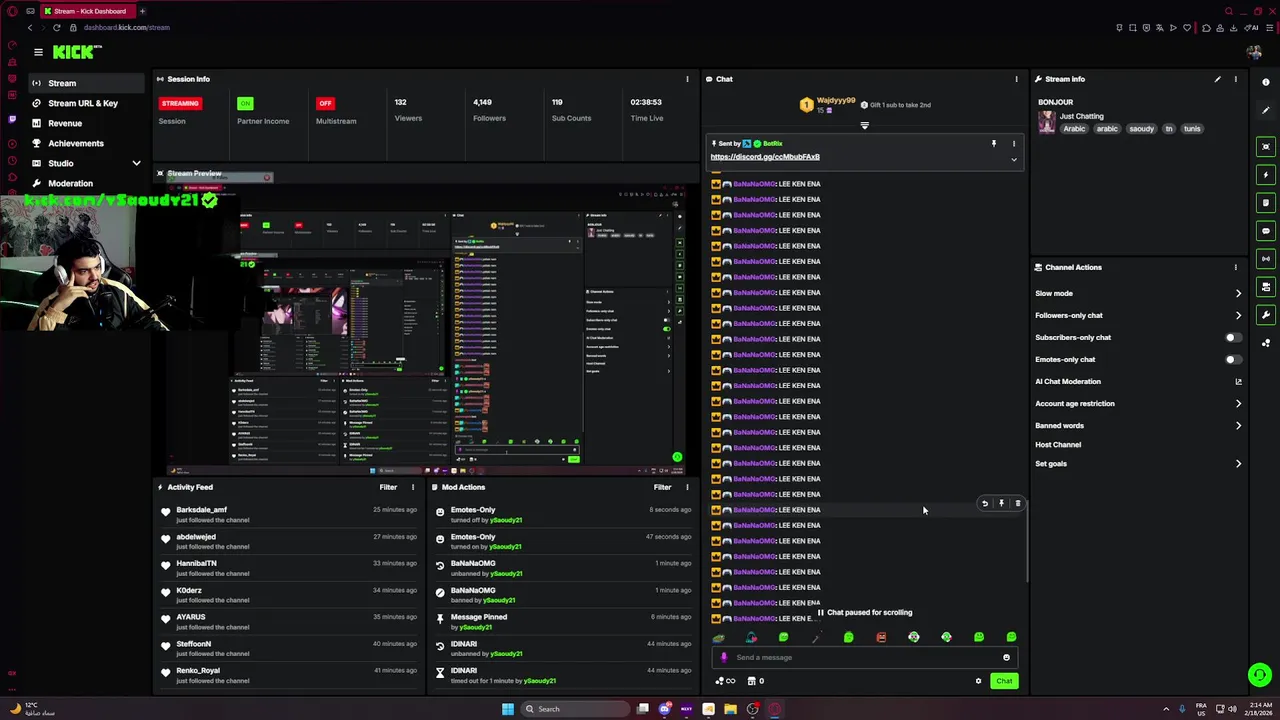Open Chat panel three-dot menu
This screenshot has width=1280, height=720.
point(1017,79)
